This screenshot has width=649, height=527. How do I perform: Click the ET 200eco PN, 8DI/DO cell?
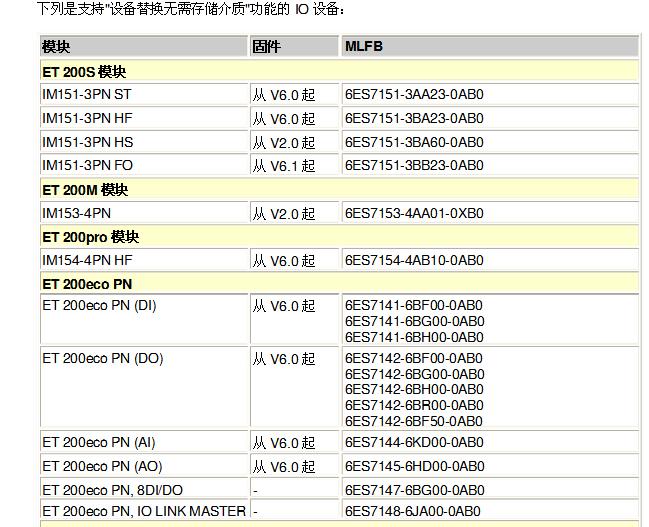point(144,489)
